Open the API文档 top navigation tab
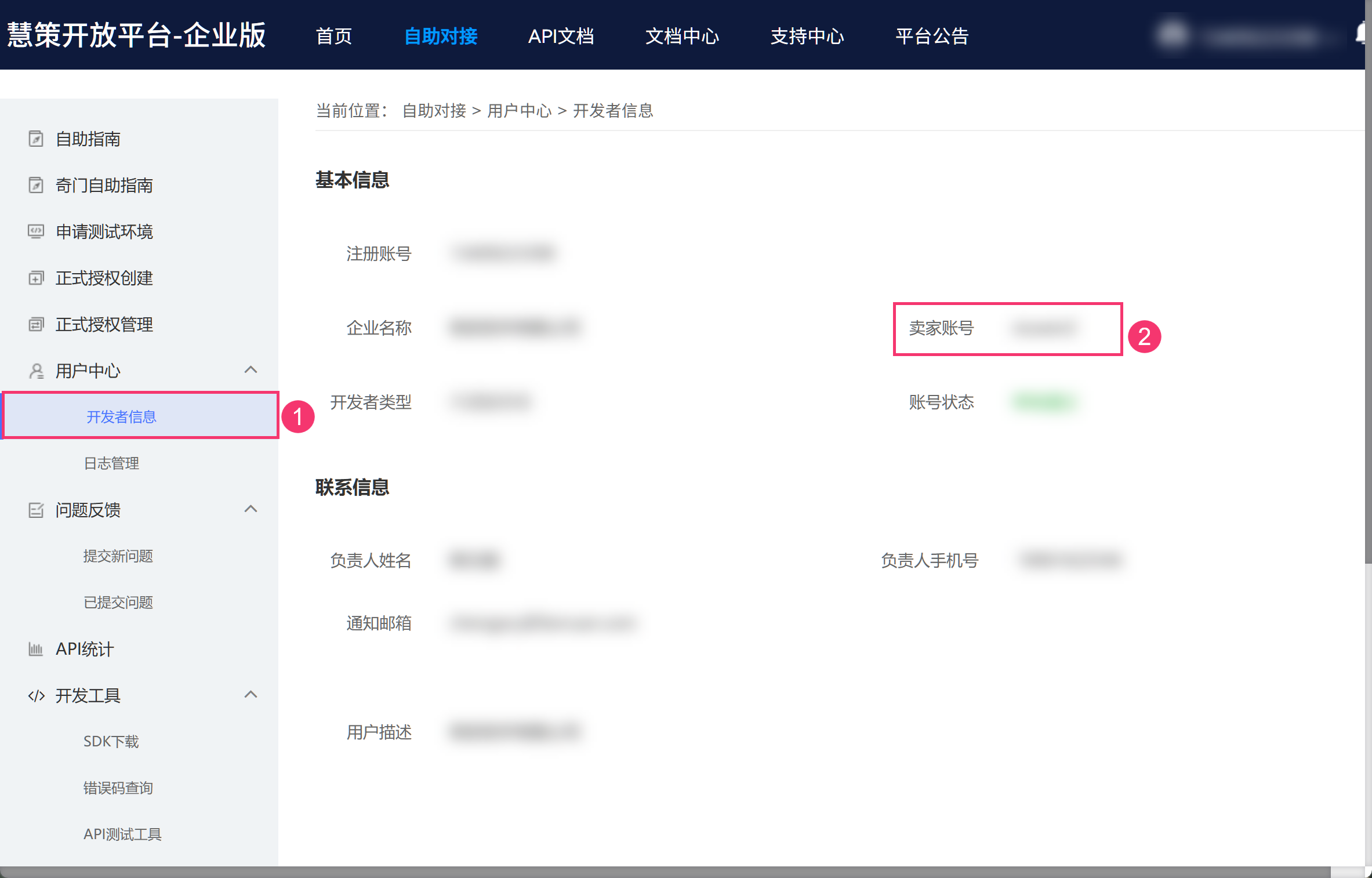Image resolution: width=1372 pixels, height=878 pixels. 561,36
